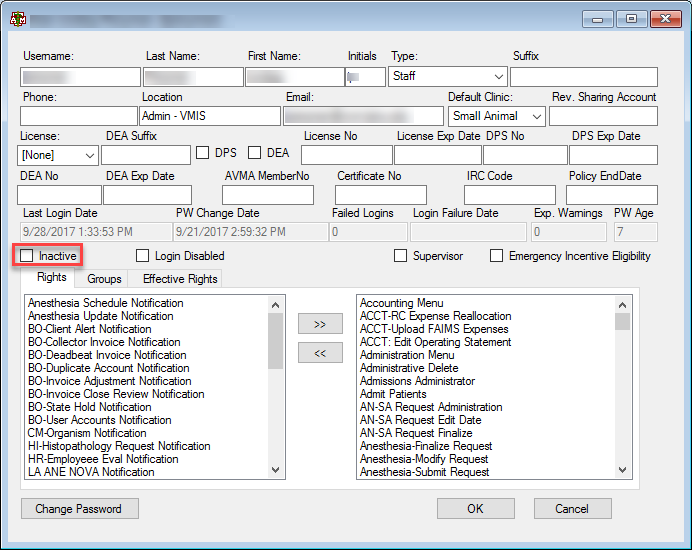This screenshot has height=550, width=692.
Task: Click the assigned rights list scrollbar thumb
Action: [622, 321]
